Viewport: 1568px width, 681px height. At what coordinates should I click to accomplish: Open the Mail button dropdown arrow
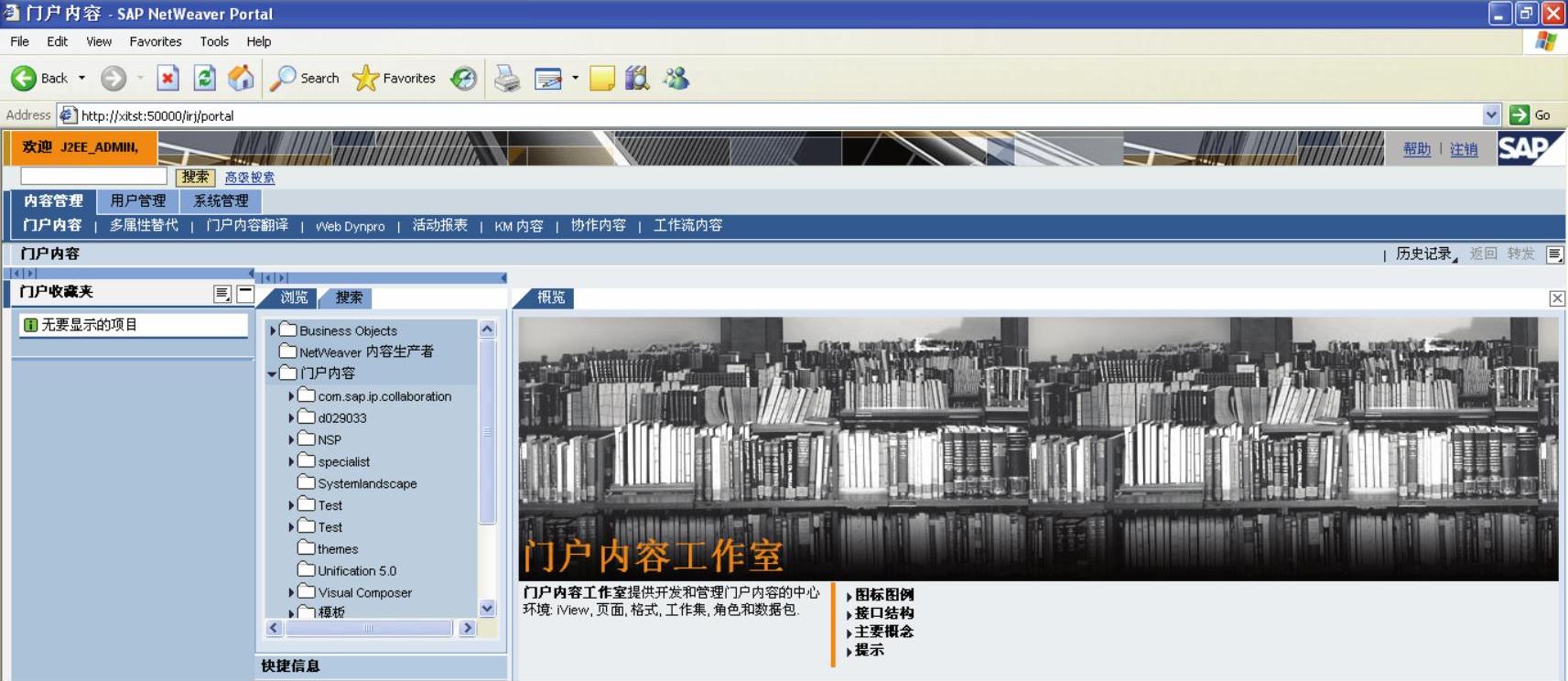[x=575, y=79]
